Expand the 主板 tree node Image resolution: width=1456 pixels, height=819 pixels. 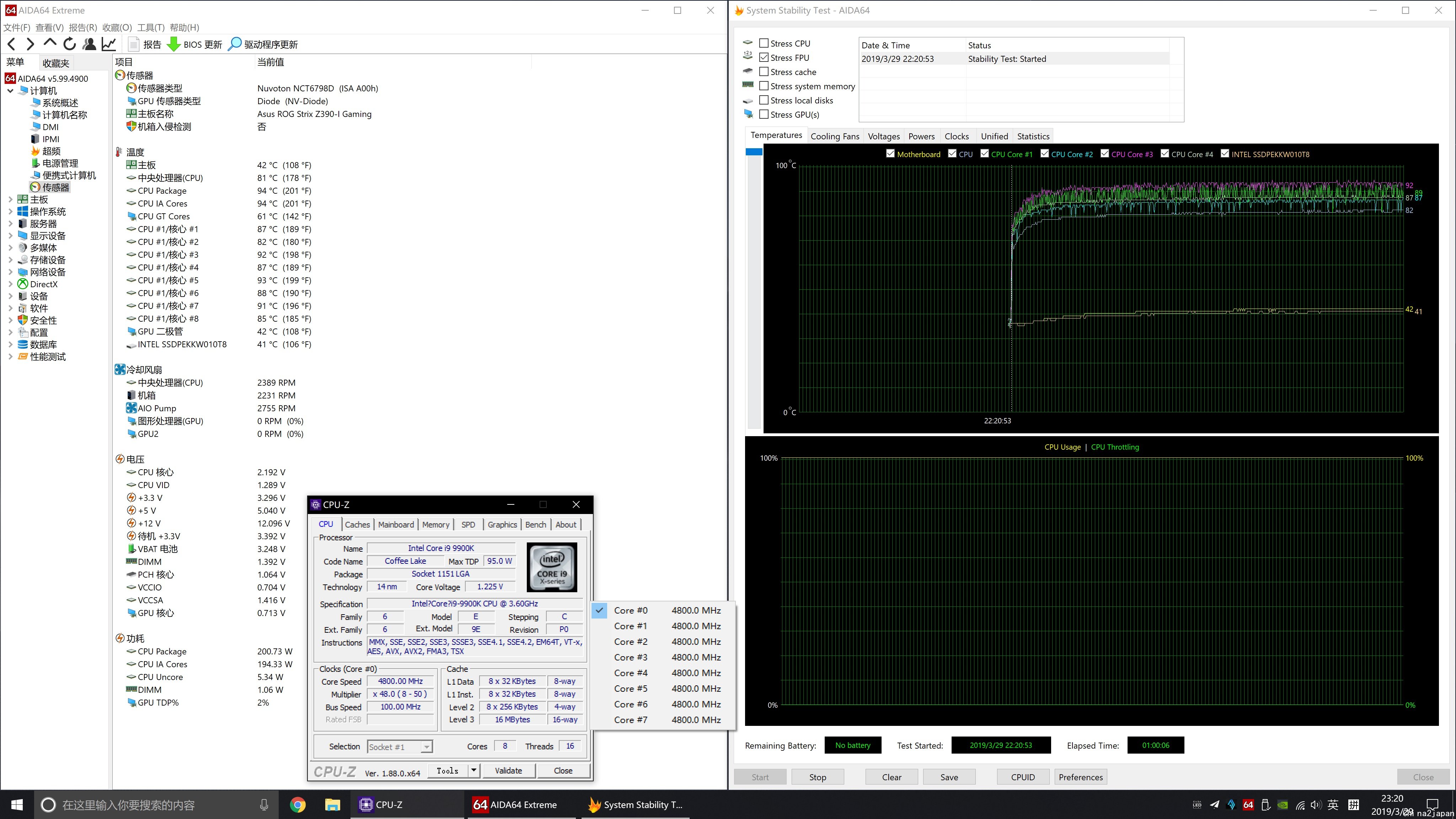[x=10, y=199]
